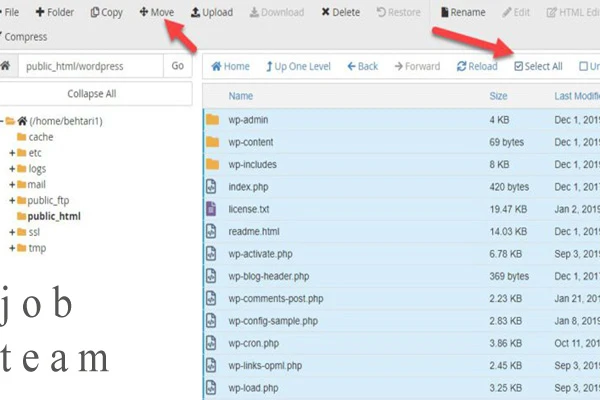This screenshot has height=400, width=600.
Task: Click the Upload toolbar button
Action: pos(212,13)
